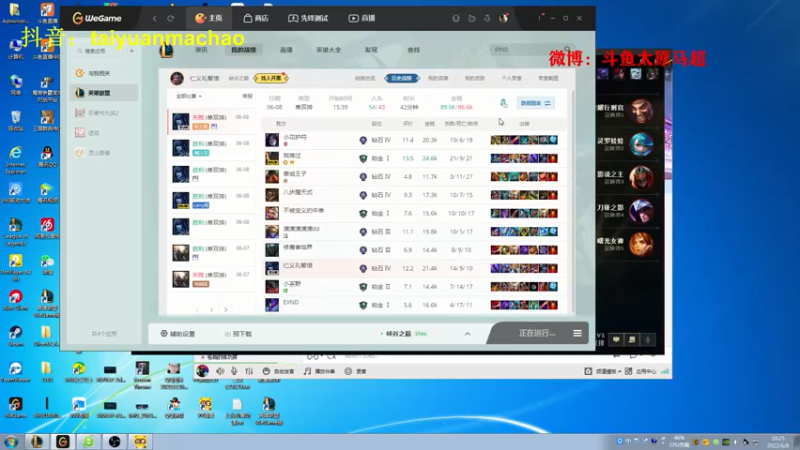800x450 pixels.
Task: Click the share icon beside 数据图表
Action: [504, 103]
